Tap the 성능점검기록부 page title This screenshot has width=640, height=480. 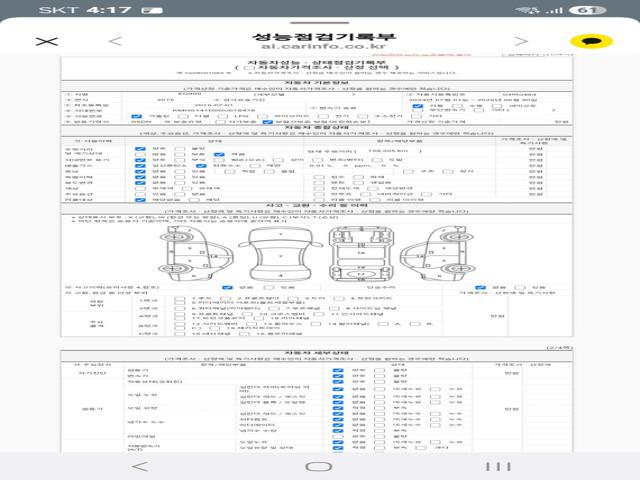(323, 36)
